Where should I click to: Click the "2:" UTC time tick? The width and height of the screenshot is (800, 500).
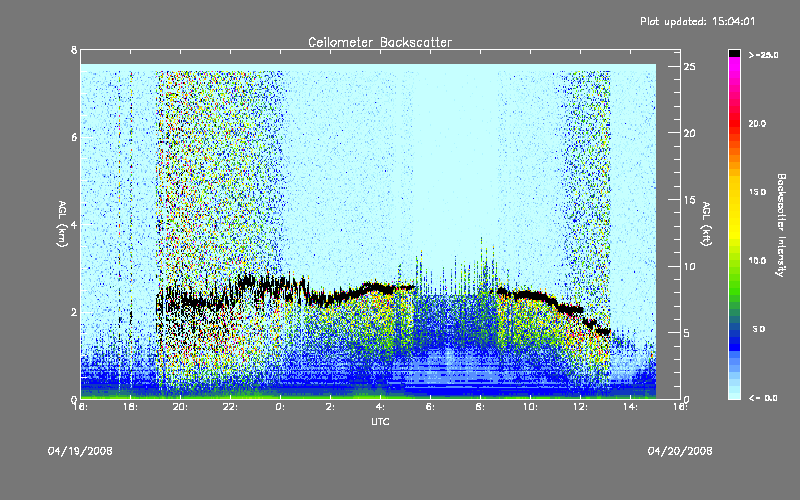click(x=330, y=407)
